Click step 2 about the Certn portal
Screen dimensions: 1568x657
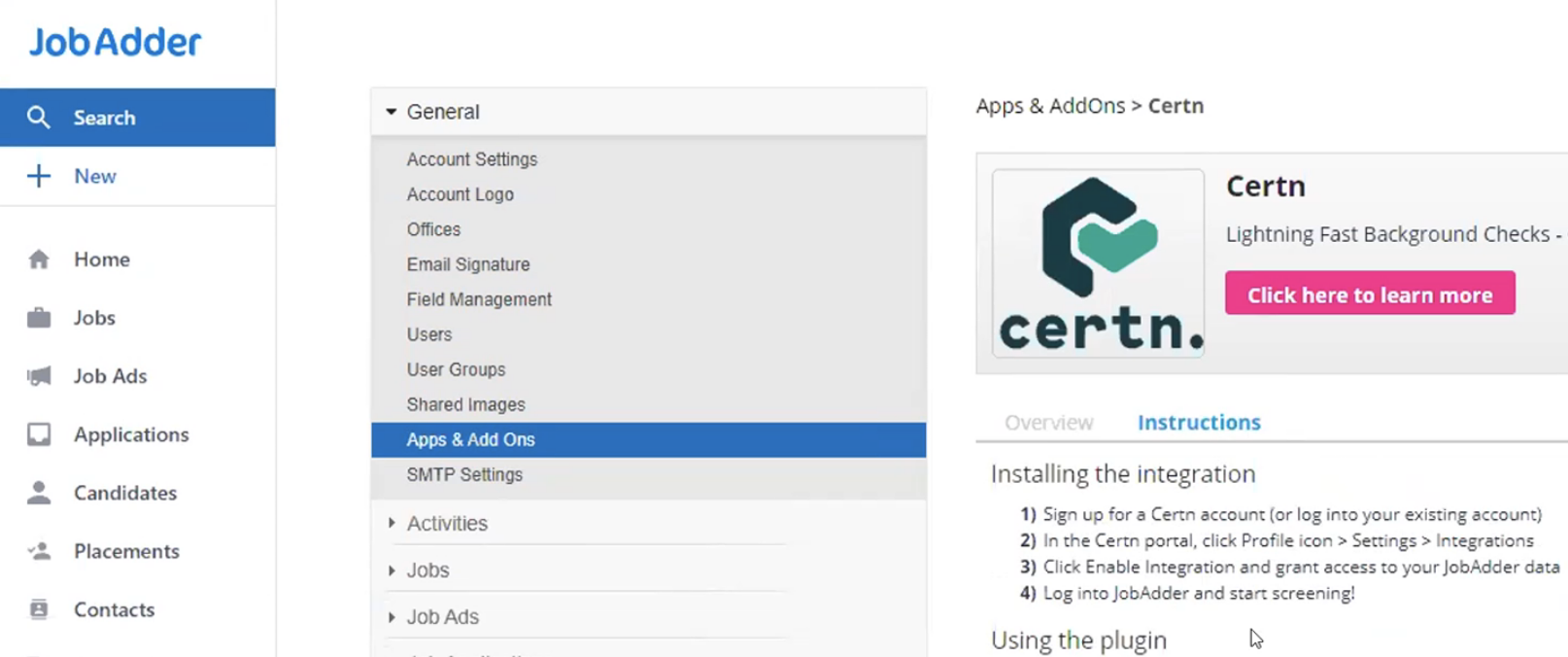[1288, 540]
